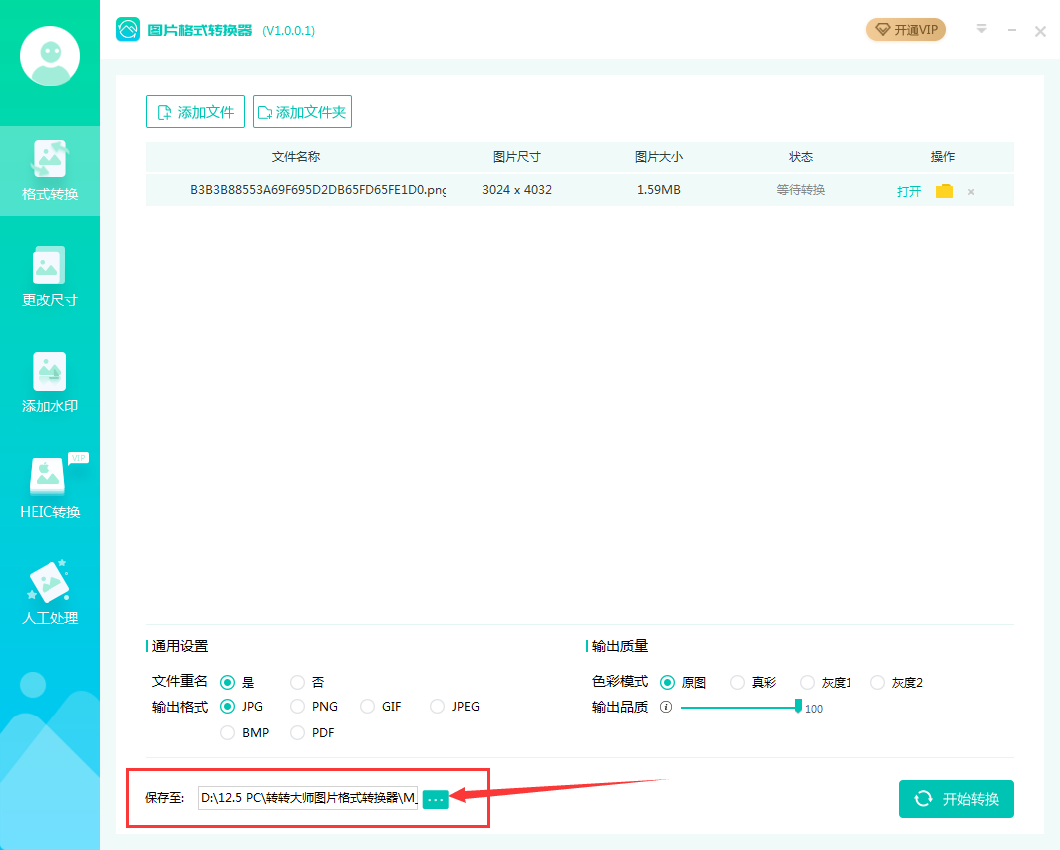Expand the title bar arrow menu
The height and width of the screenshot is (850, 1060).
coord(981,30)
